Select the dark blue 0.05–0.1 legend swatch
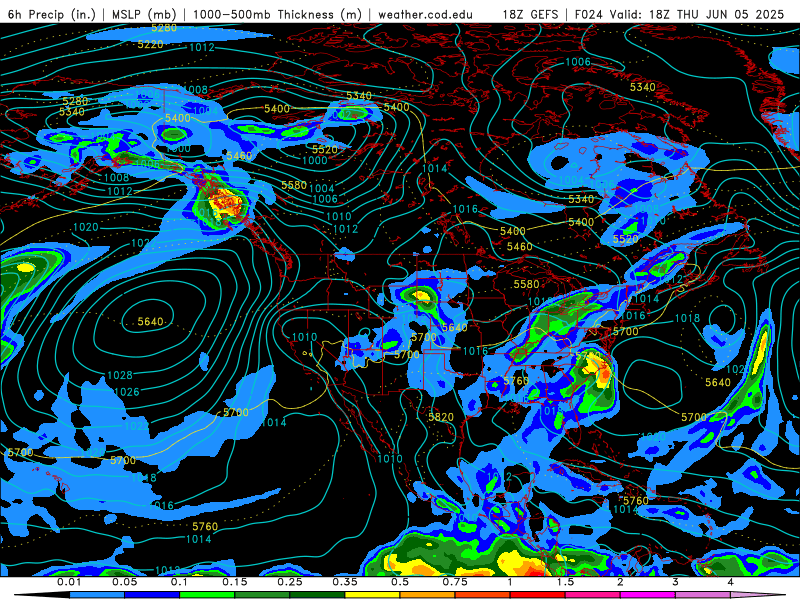 click(152, 595)
